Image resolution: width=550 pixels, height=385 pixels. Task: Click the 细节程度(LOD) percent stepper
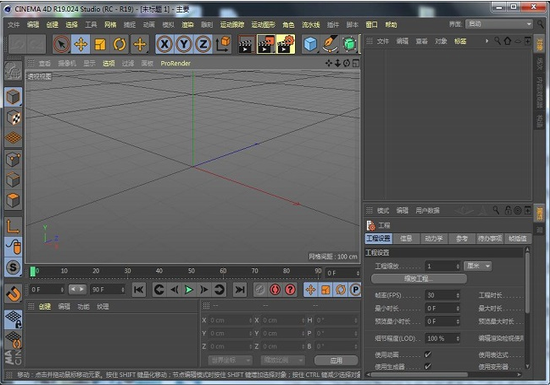tap(458, 338)
